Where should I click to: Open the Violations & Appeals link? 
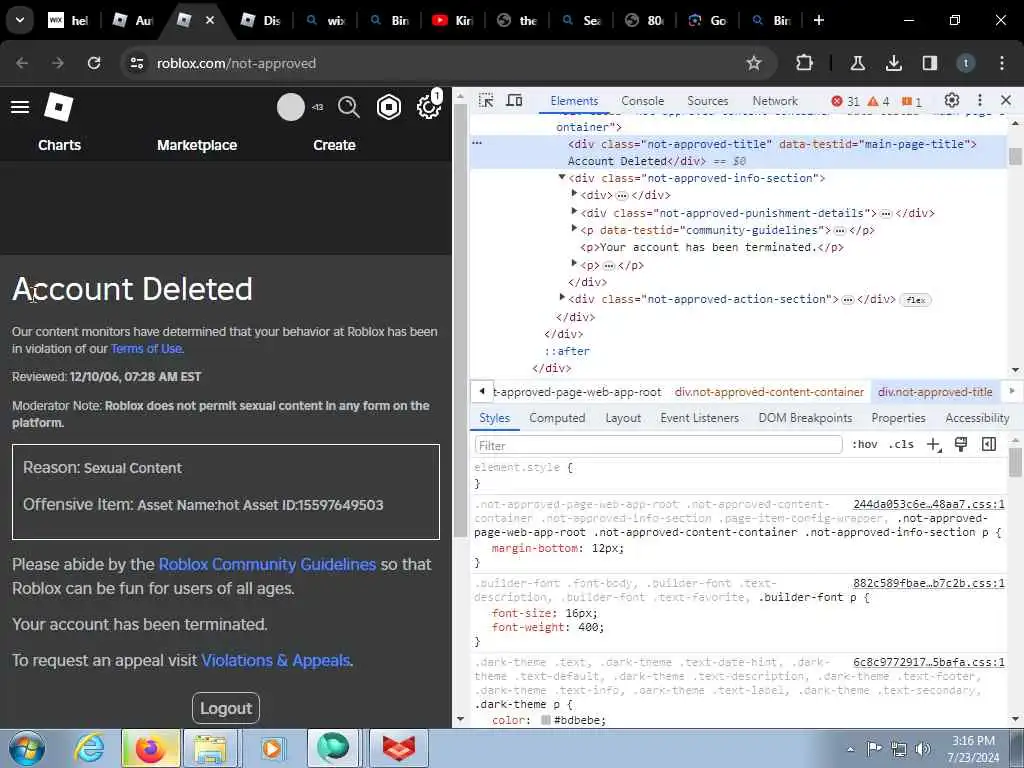[x=276, y=661]
